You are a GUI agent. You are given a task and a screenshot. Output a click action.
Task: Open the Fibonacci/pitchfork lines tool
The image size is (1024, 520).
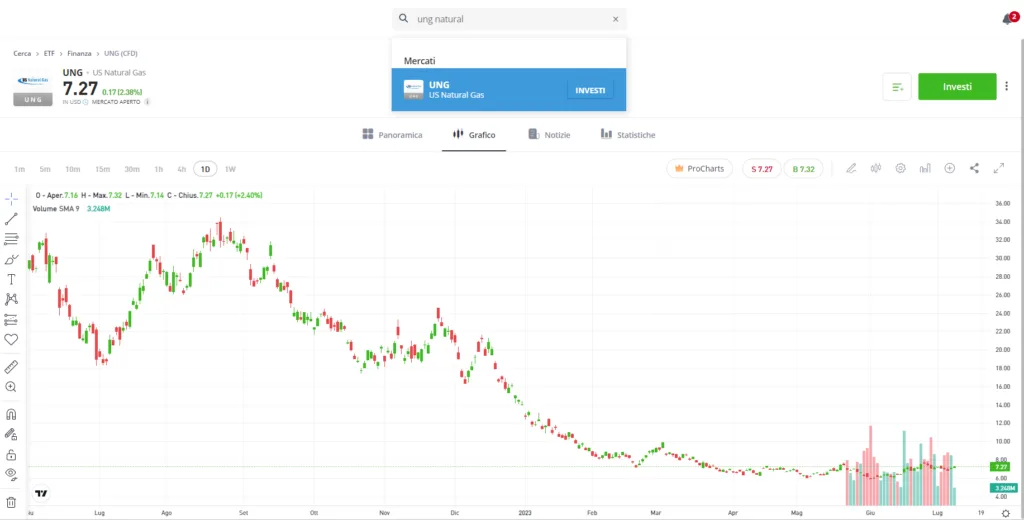coord(11,239)
